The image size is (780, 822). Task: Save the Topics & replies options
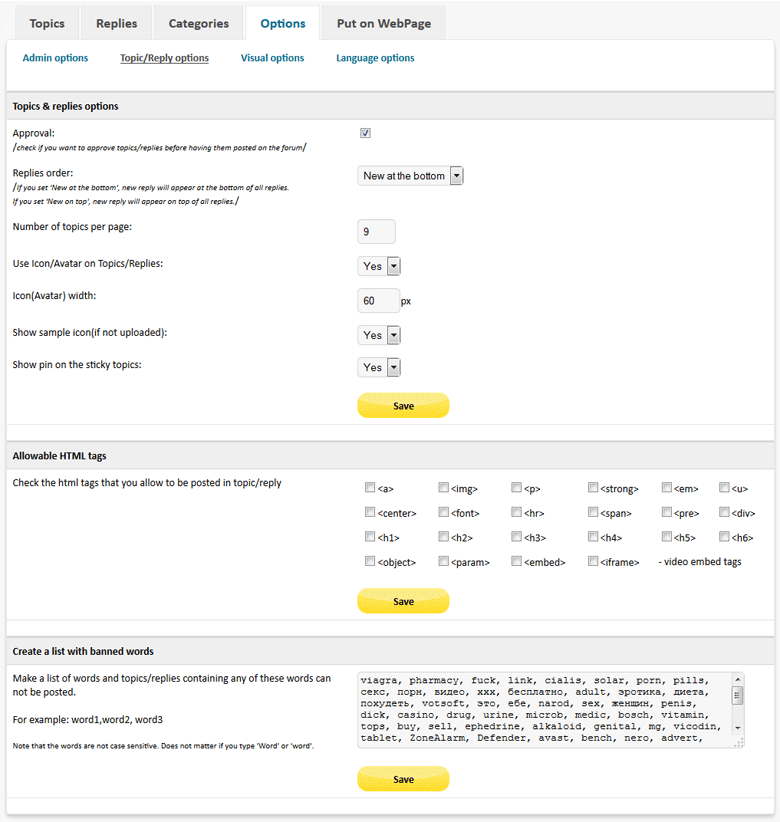point(403,406)
